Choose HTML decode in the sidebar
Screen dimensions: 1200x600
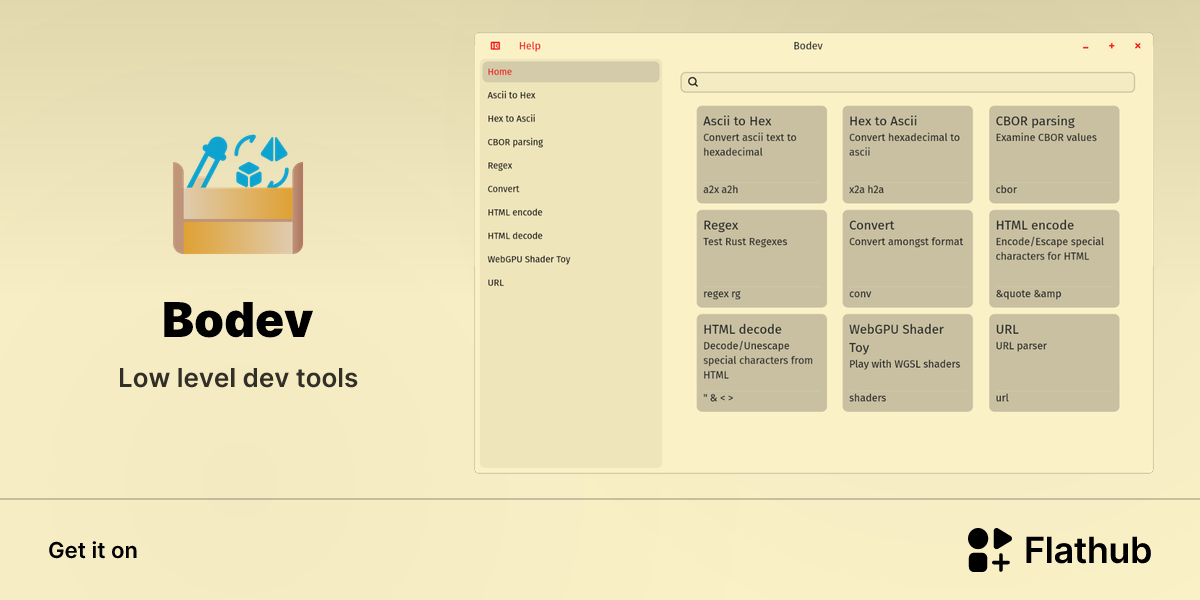point(571,236)
